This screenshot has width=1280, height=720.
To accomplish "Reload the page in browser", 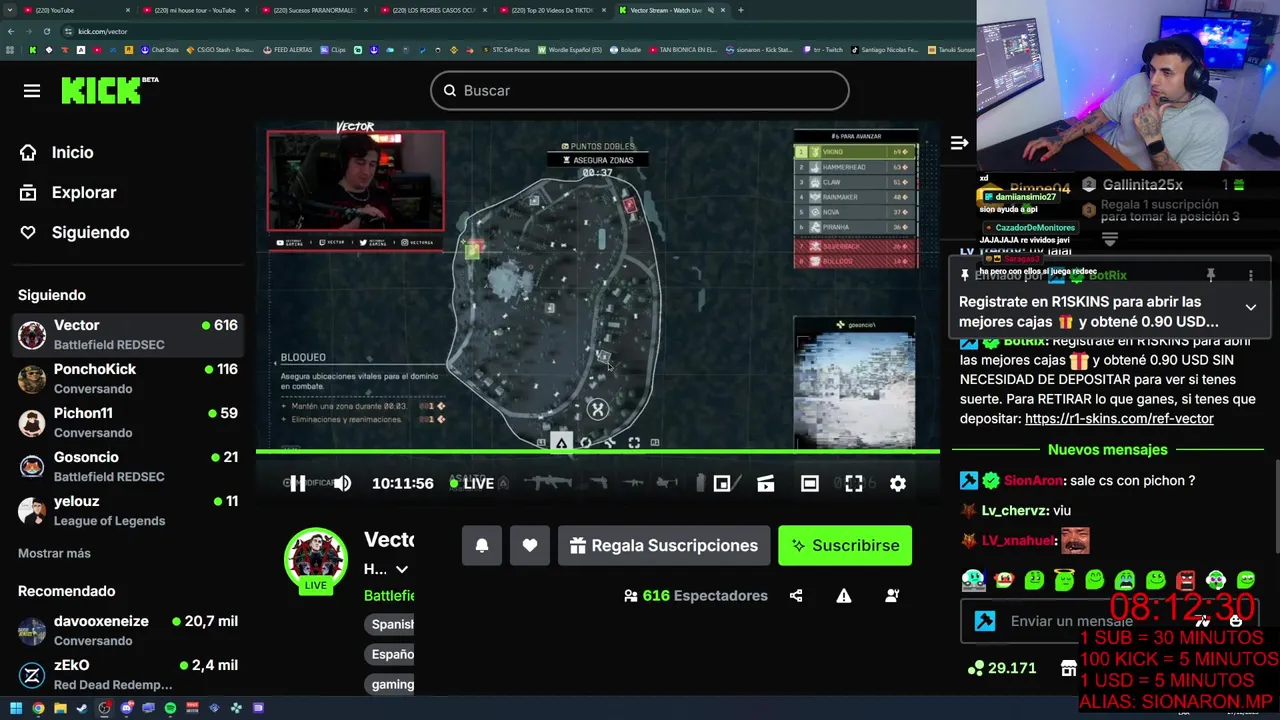I will [46, 31].
